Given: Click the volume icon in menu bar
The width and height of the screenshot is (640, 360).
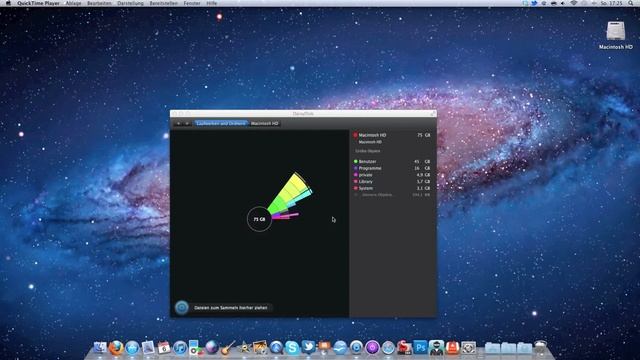Looking at the screenshot, I should point(563,3).
